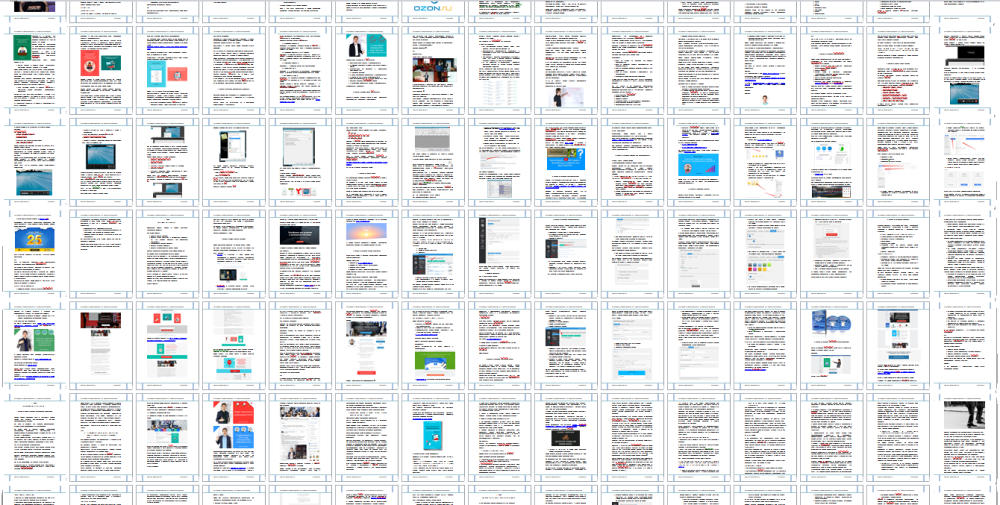Image resolution: width=1000 pixels, height=505 pixels.
Task: Click page with dark red website header screenshot
Action: (x=101, y=345)
